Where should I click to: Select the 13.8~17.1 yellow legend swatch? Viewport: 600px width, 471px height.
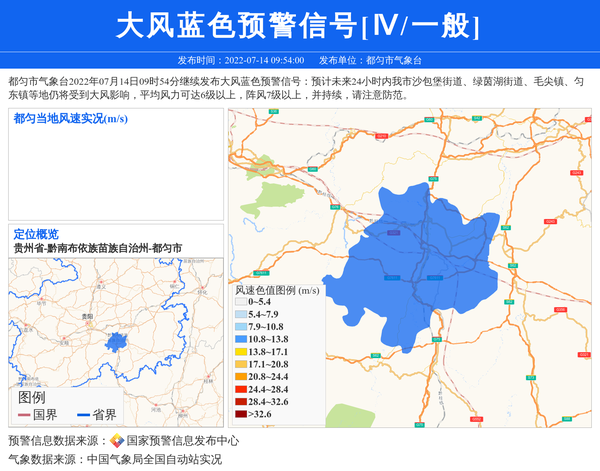point(240,352)
